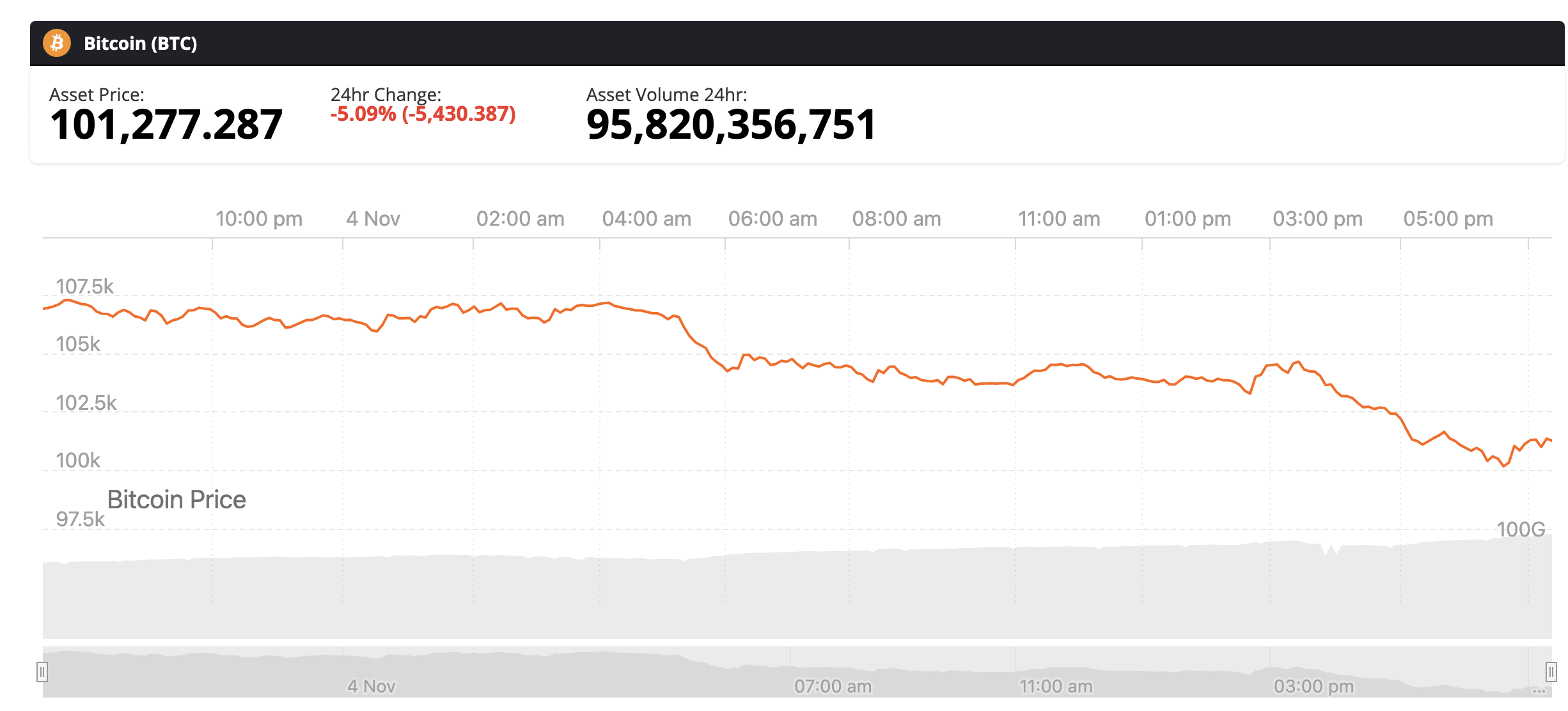Grab the right range navigator handle
This screenshot has width=1568, height=711.
pos(1551,672)
